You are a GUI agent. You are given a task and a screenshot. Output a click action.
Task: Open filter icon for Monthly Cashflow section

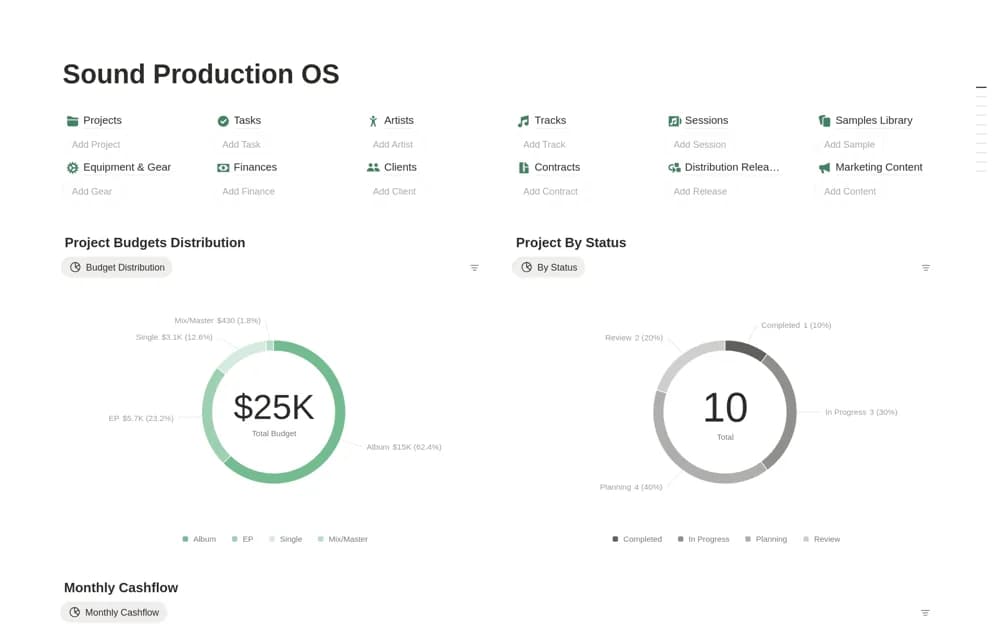pyautogui.click(x=925, y=613)
